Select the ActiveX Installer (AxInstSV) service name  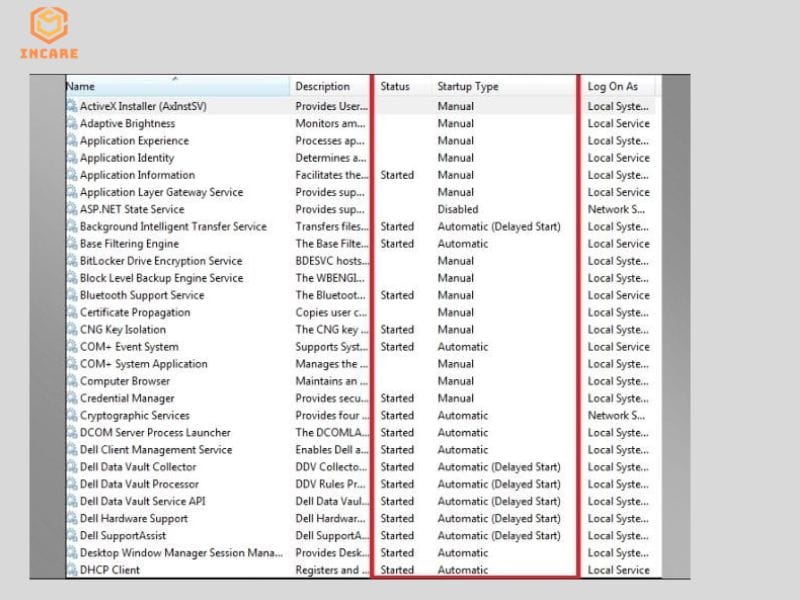[x=143, y=106]
